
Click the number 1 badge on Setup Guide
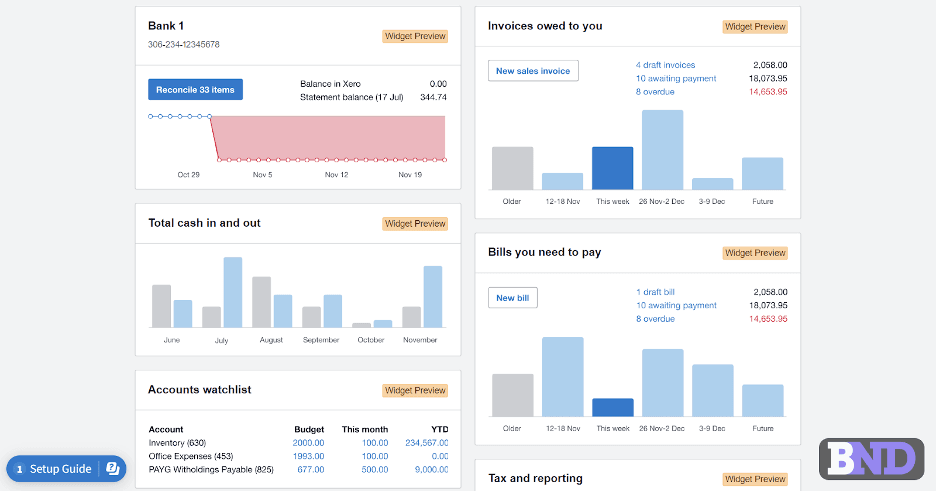(19, 469)
